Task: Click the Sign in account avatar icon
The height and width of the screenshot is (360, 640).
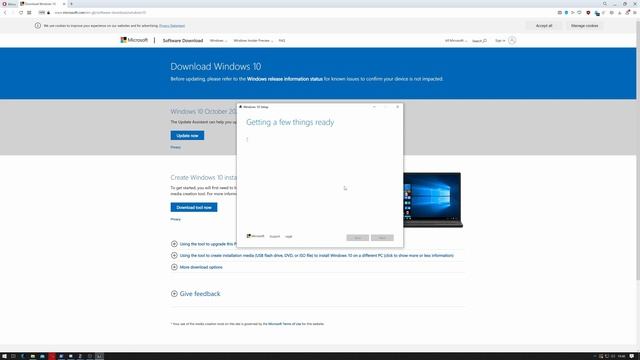Action: tap(512, 40)
